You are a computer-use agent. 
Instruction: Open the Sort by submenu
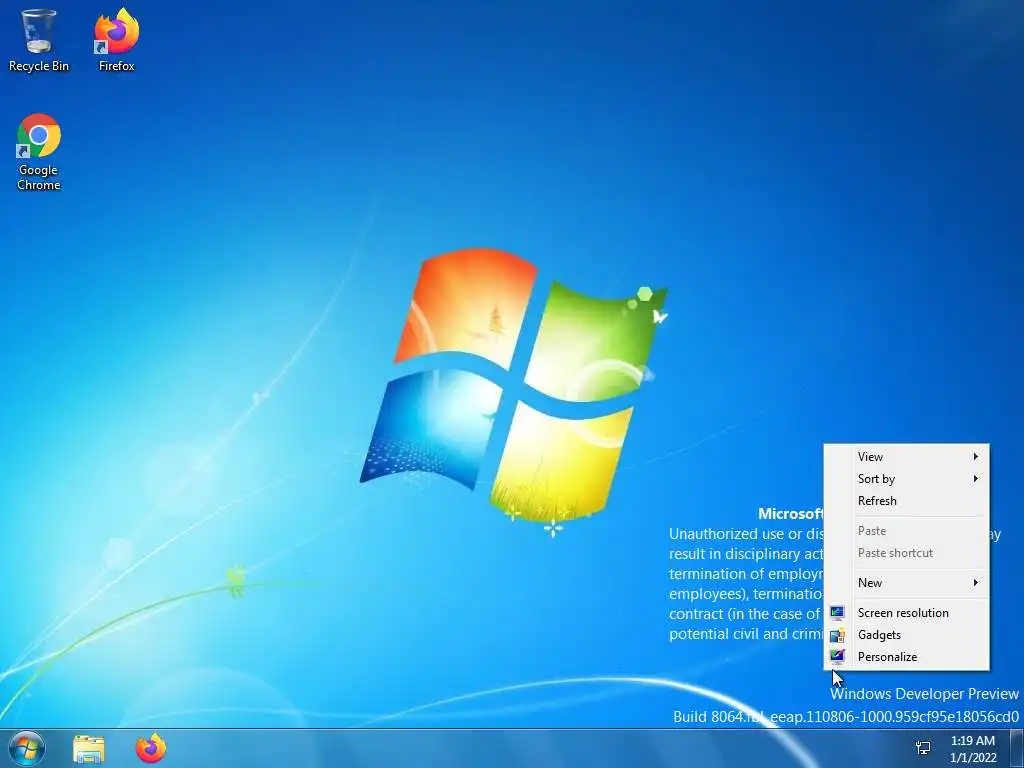coord(906,479)
